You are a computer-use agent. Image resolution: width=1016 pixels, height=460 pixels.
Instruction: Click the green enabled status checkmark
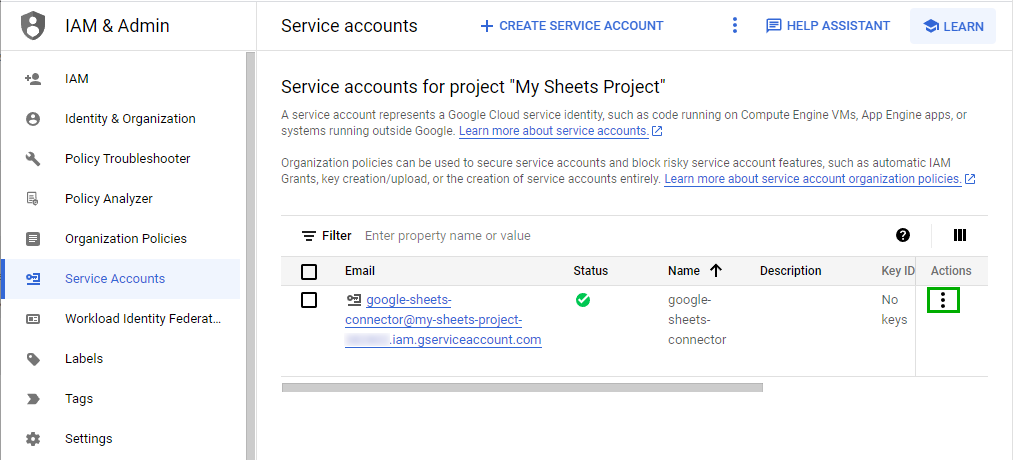click(583, 300)
